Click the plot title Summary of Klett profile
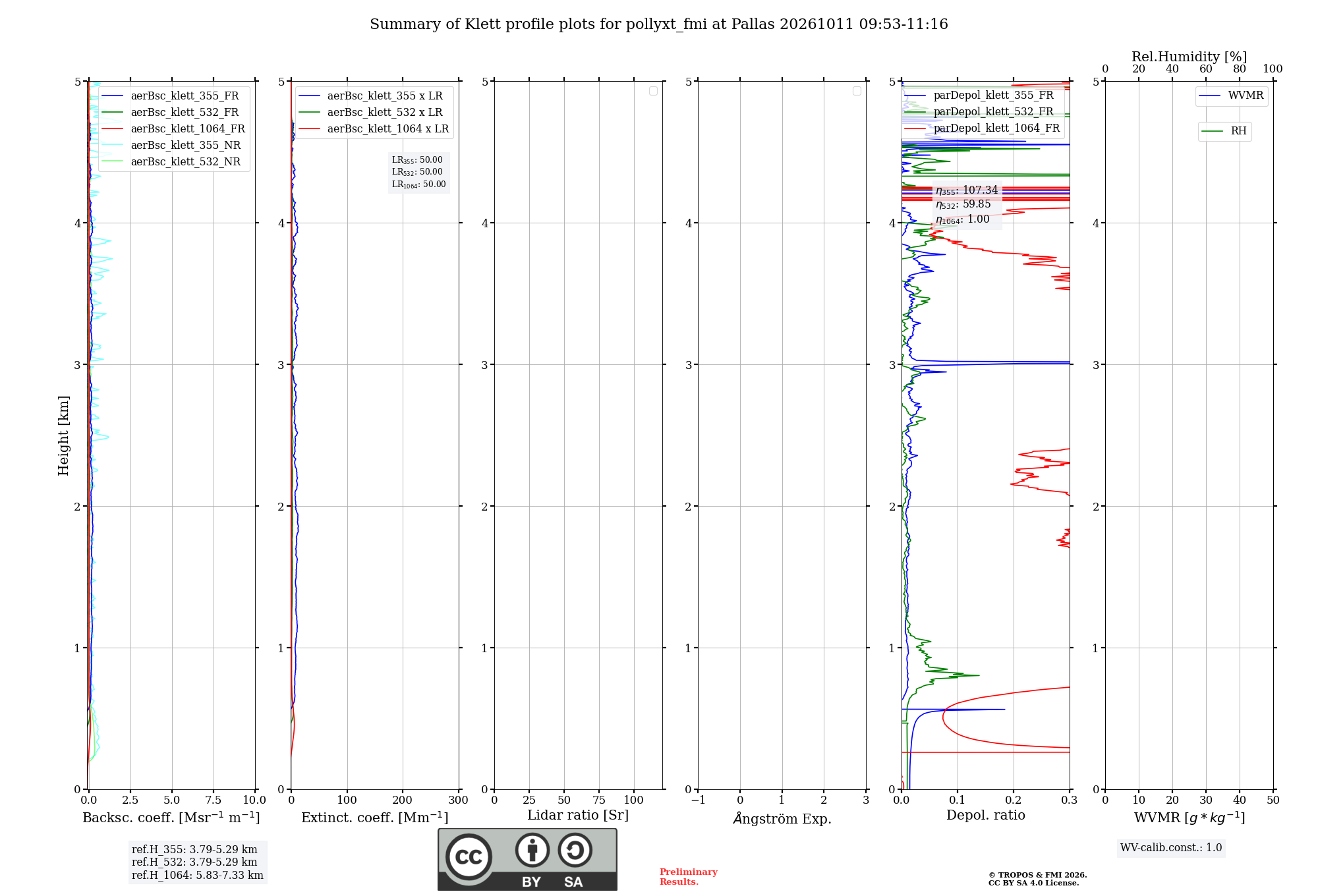This screenshot has width=1318, height=896. (659, 24)
